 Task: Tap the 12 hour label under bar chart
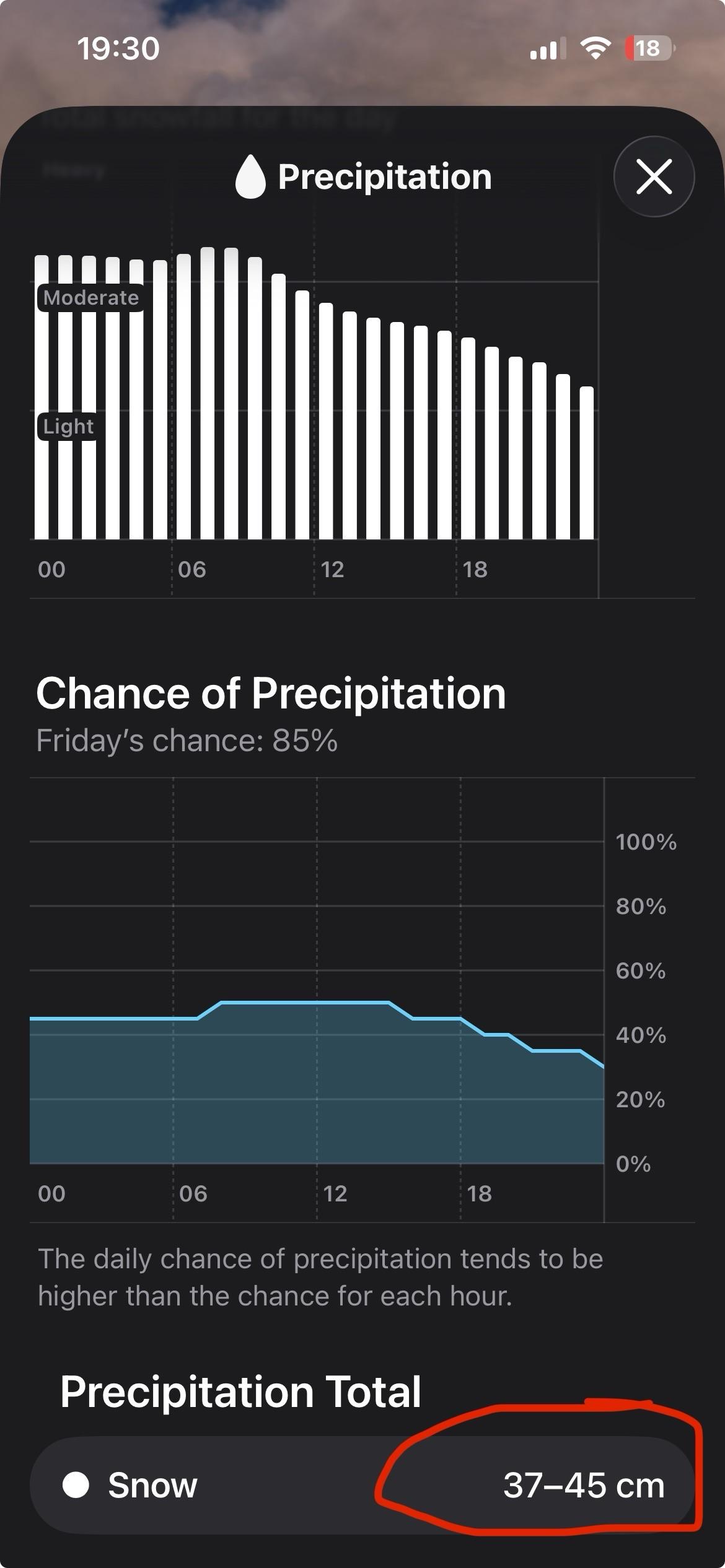[332, 570]
